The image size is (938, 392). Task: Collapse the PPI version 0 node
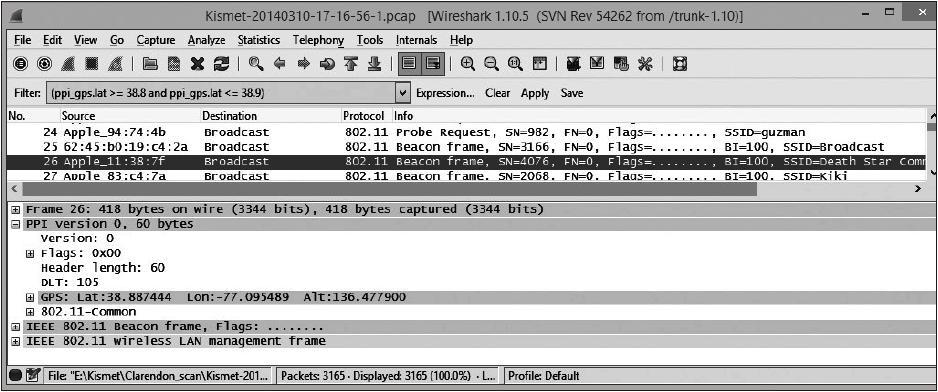tap(15, 224)
